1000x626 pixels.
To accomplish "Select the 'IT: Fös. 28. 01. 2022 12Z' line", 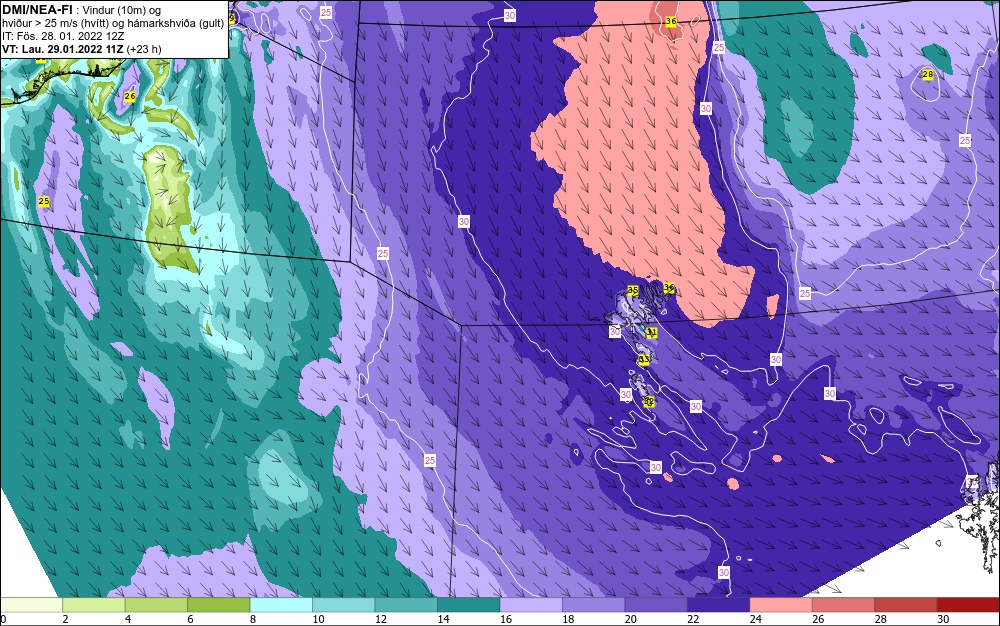I will pyautogui.click(x=63, y=36).
